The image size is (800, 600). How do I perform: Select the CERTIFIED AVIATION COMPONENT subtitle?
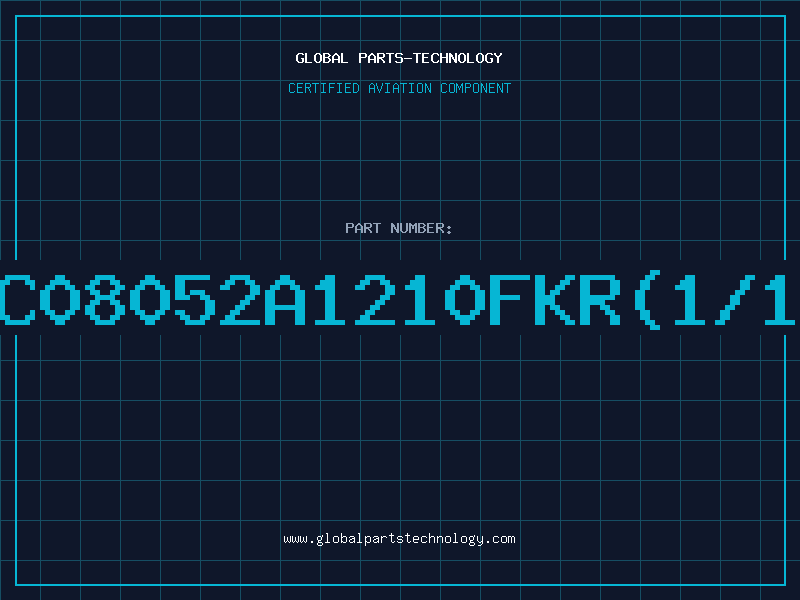point(399,88)
